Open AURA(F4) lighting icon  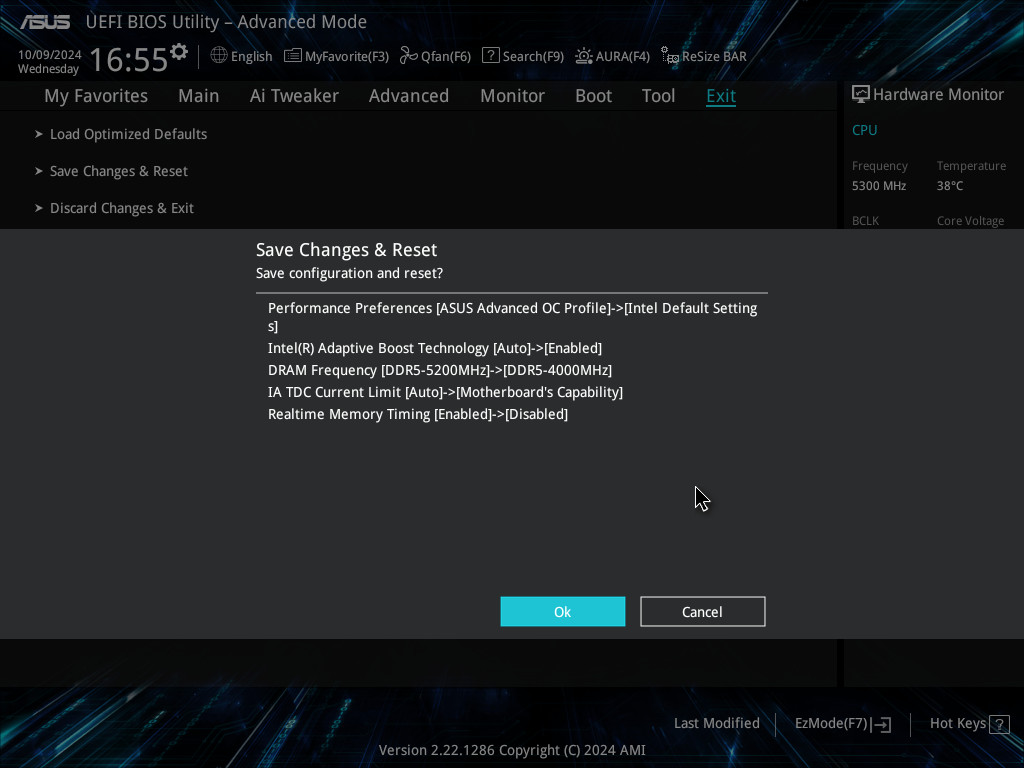(584, 56)
